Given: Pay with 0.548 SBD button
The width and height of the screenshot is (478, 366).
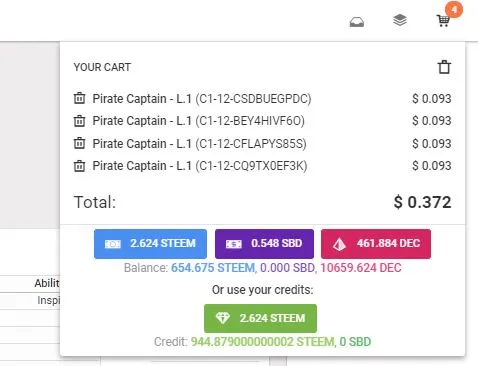Looking at the screenshot, I should tap(264, 244).
